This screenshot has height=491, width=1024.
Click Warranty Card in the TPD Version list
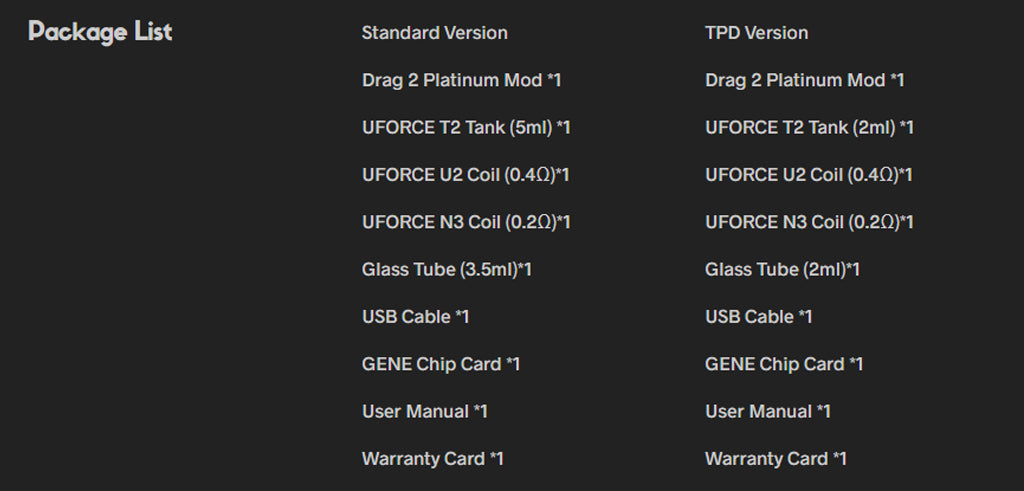[776, 459]
